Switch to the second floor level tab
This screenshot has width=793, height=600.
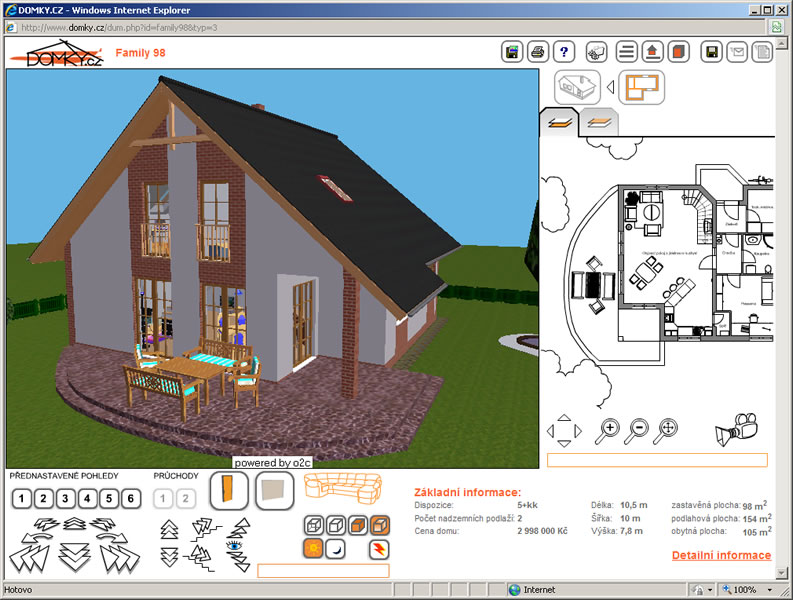click(597, 123)
